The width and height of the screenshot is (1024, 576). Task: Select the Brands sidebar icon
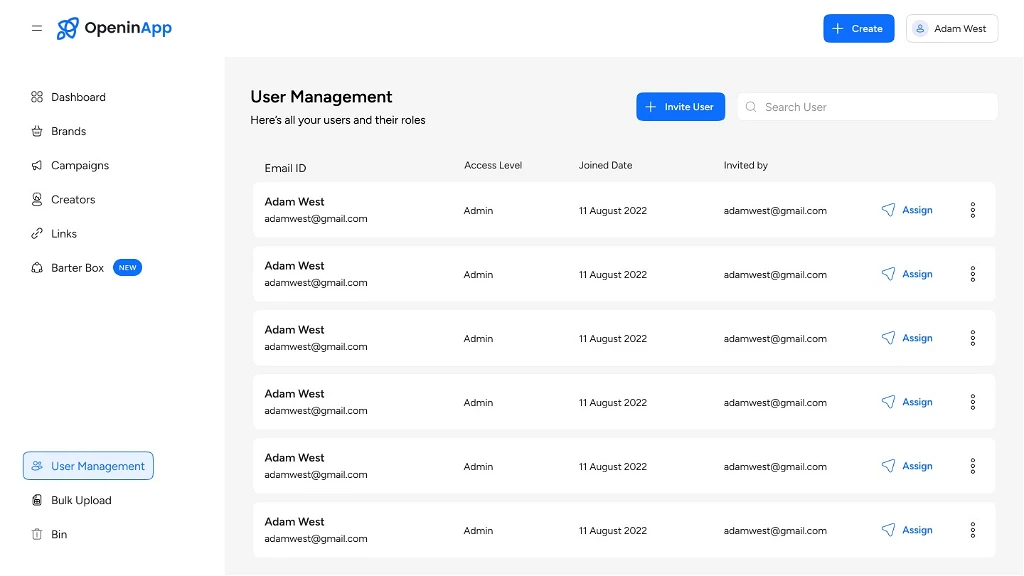click(36, 131)
